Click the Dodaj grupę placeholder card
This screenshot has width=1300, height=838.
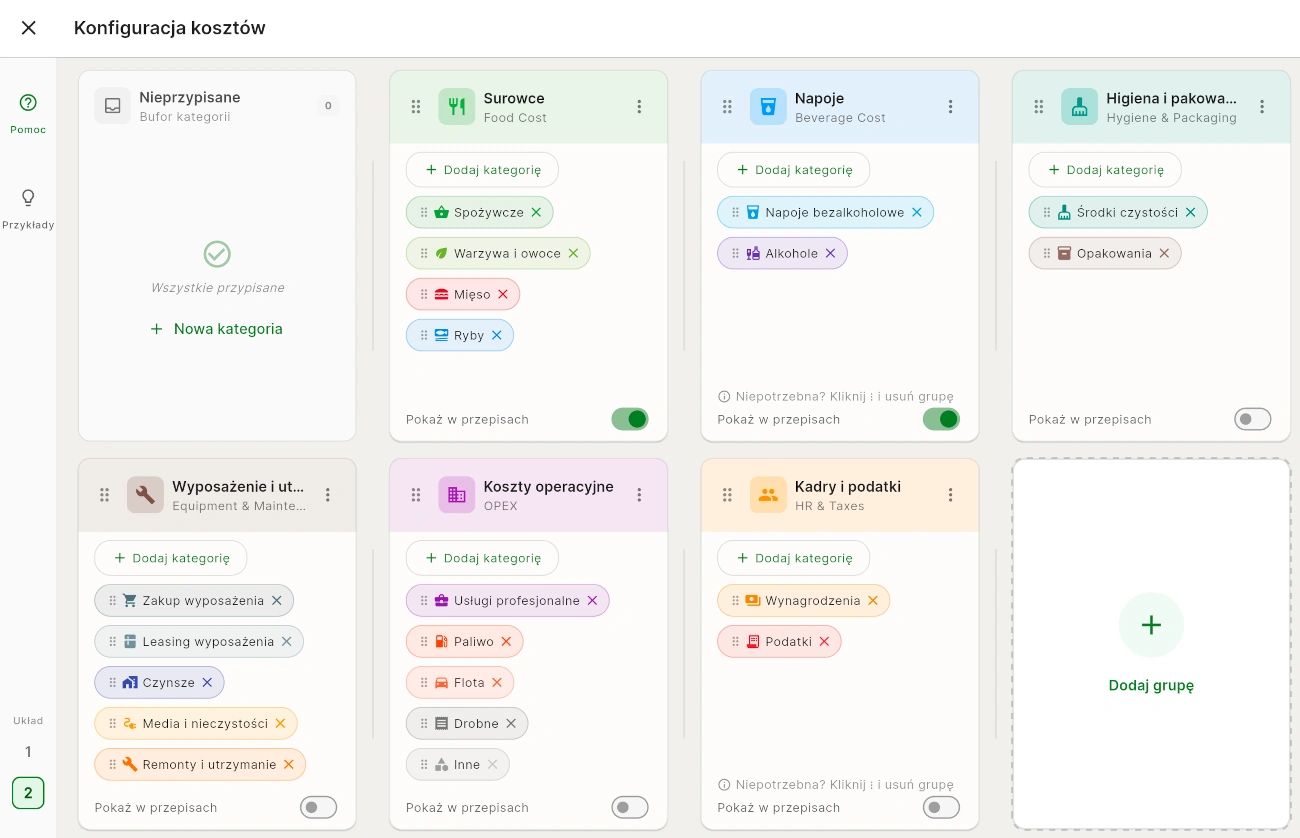click(x=1151, y=644)
